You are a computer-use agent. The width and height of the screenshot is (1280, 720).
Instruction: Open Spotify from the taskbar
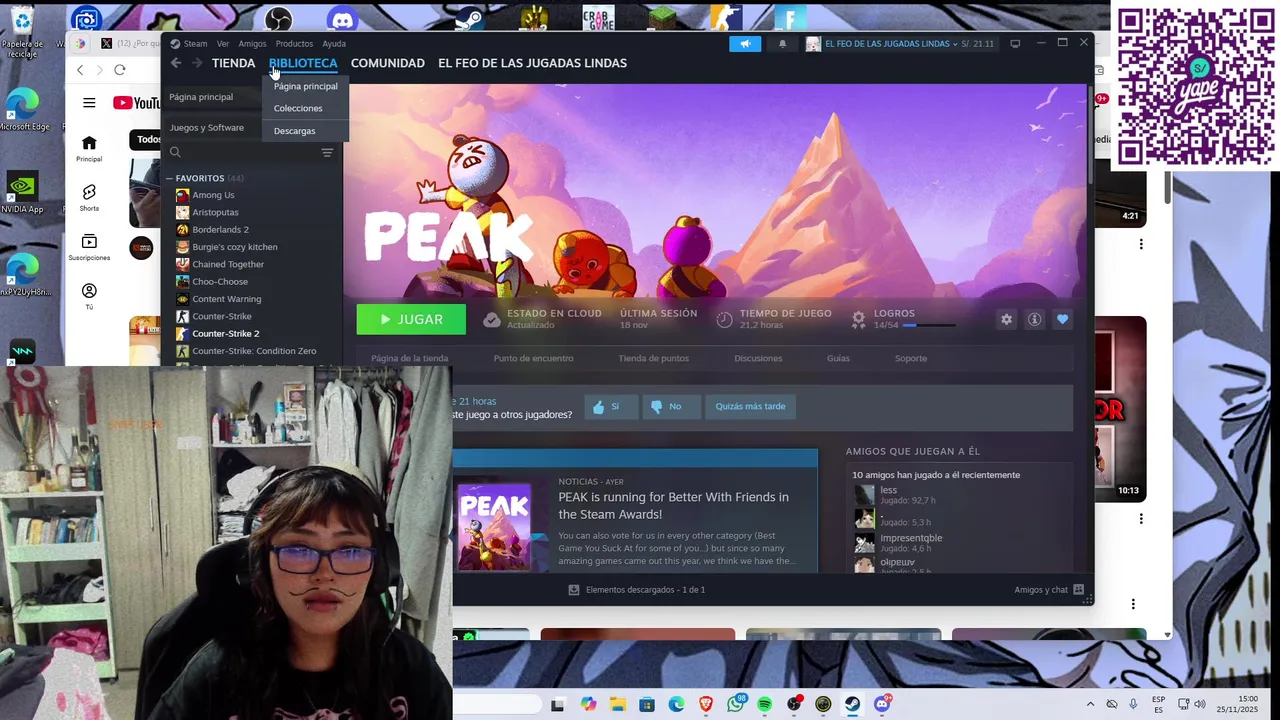765,704
